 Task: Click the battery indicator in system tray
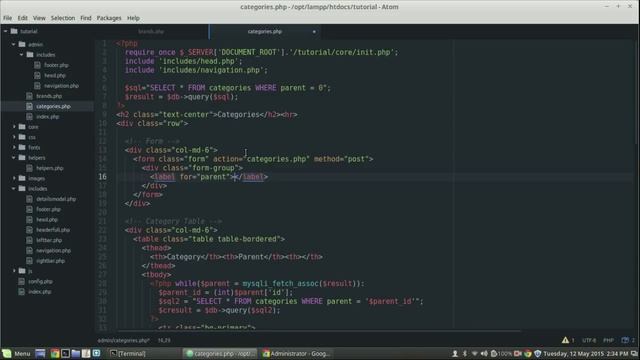501,353
